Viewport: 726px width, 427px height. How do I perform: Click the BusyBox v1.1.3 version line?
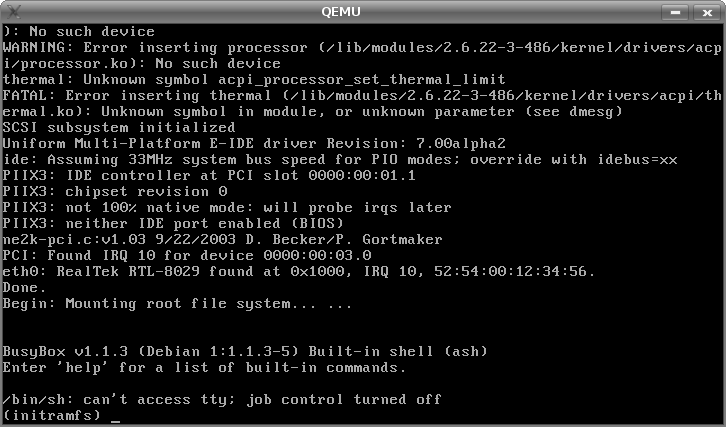coord(245,352)
